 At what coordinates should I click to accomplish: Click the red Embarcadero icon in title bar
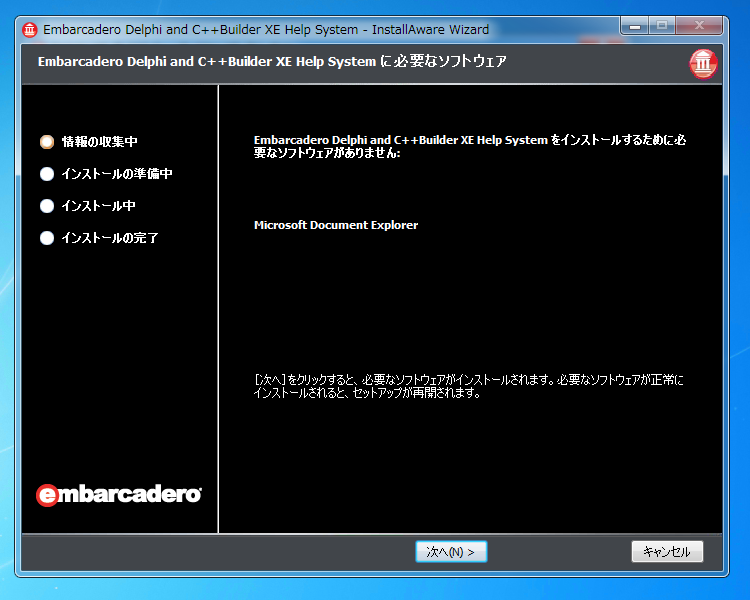[30, 30]
